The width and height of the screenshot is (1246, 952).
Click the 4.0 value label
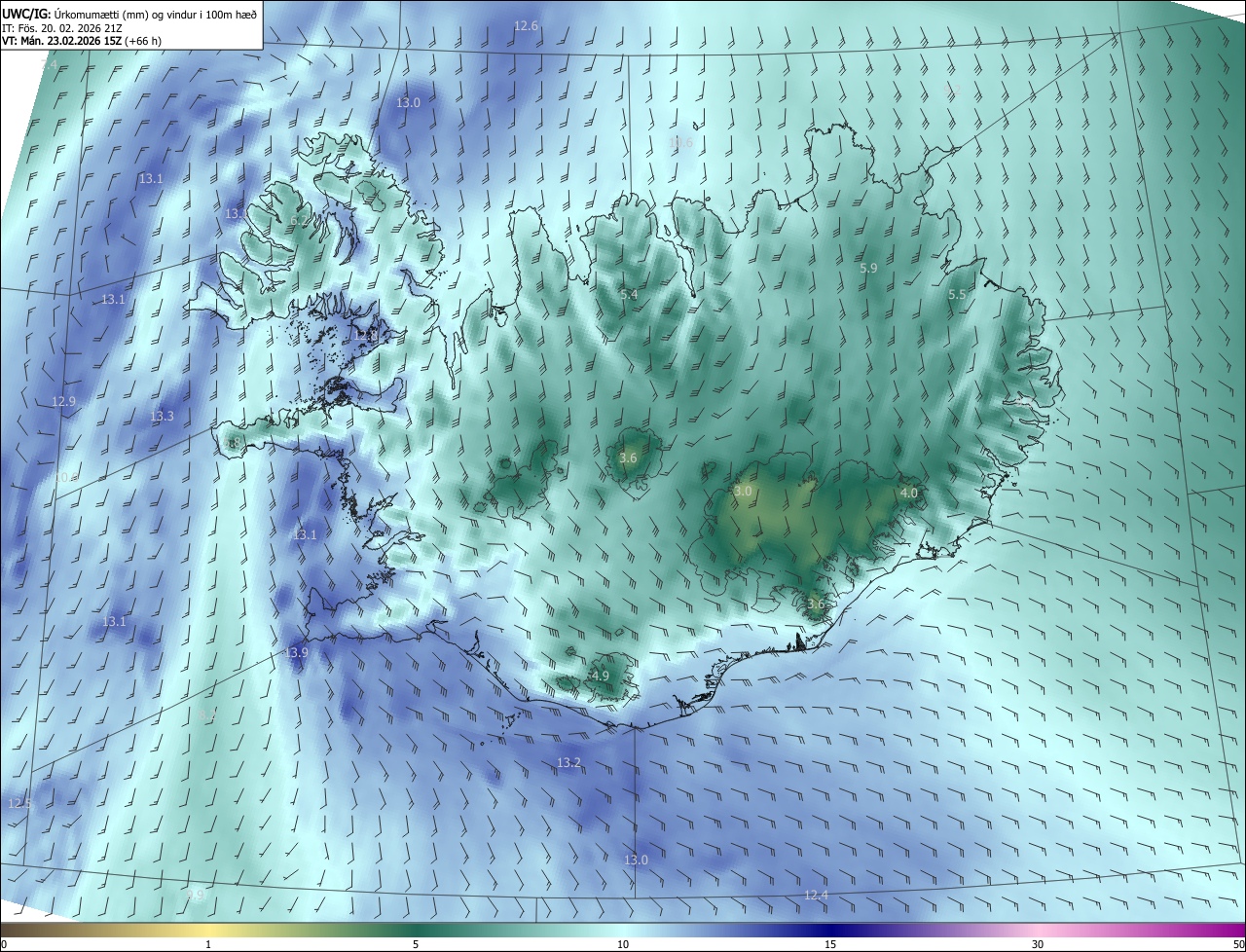coord(908,494)
